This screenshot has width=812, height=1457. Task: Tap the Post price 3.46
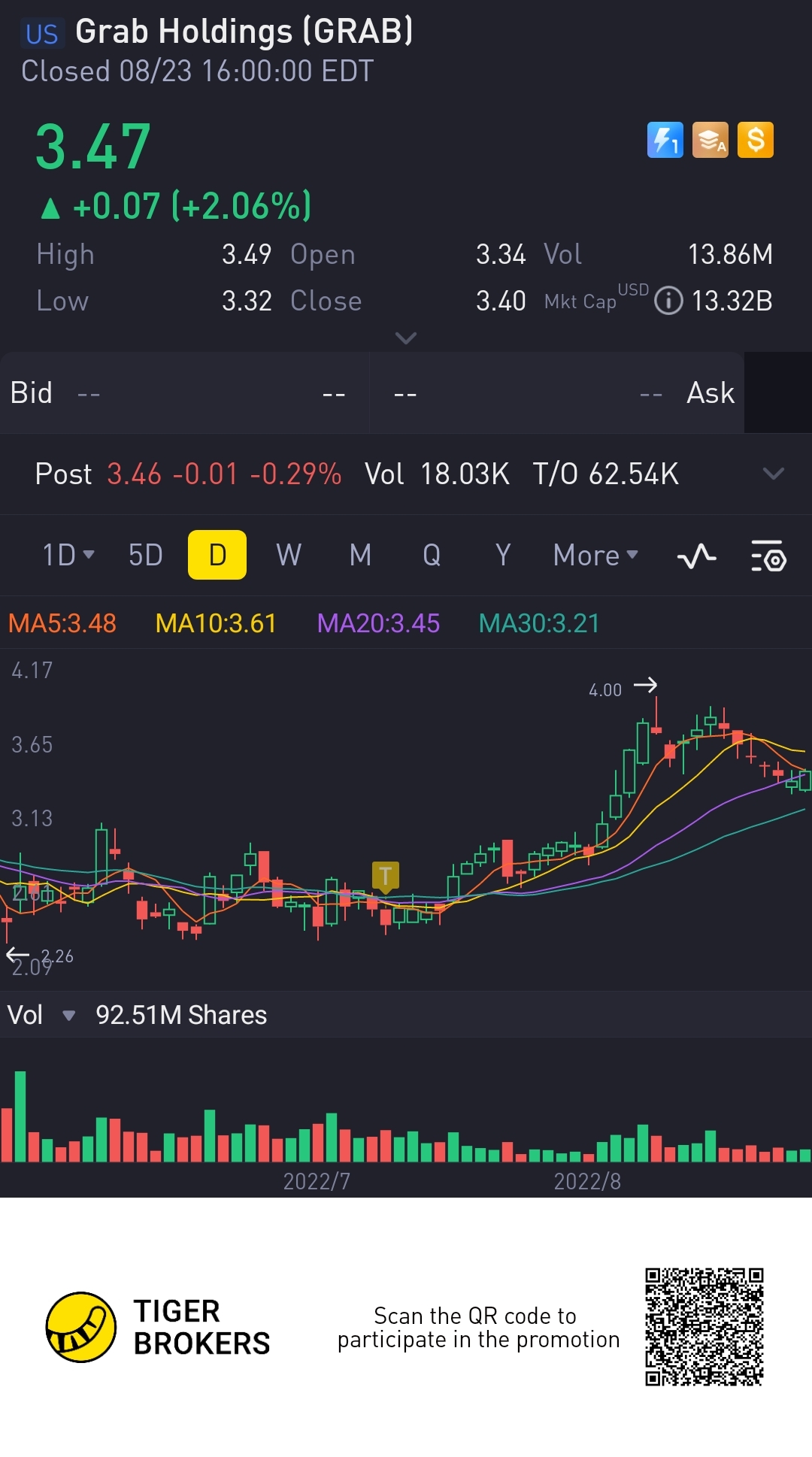tap(134, 474)
